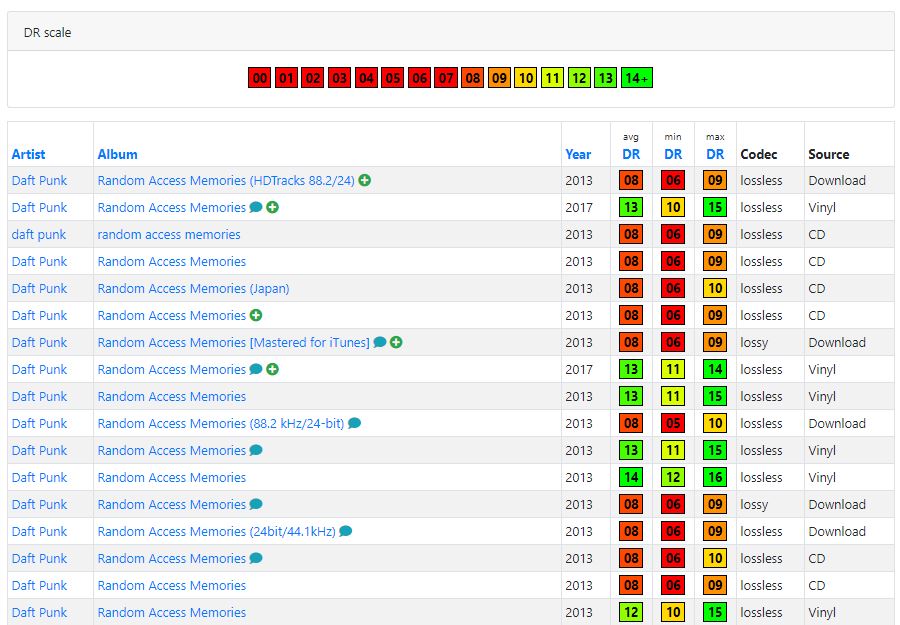This screenshot has height=625, width=900.
Task: Open Random Access Memories (24bit/44.1kHz) link
Action: pos(216,531)
